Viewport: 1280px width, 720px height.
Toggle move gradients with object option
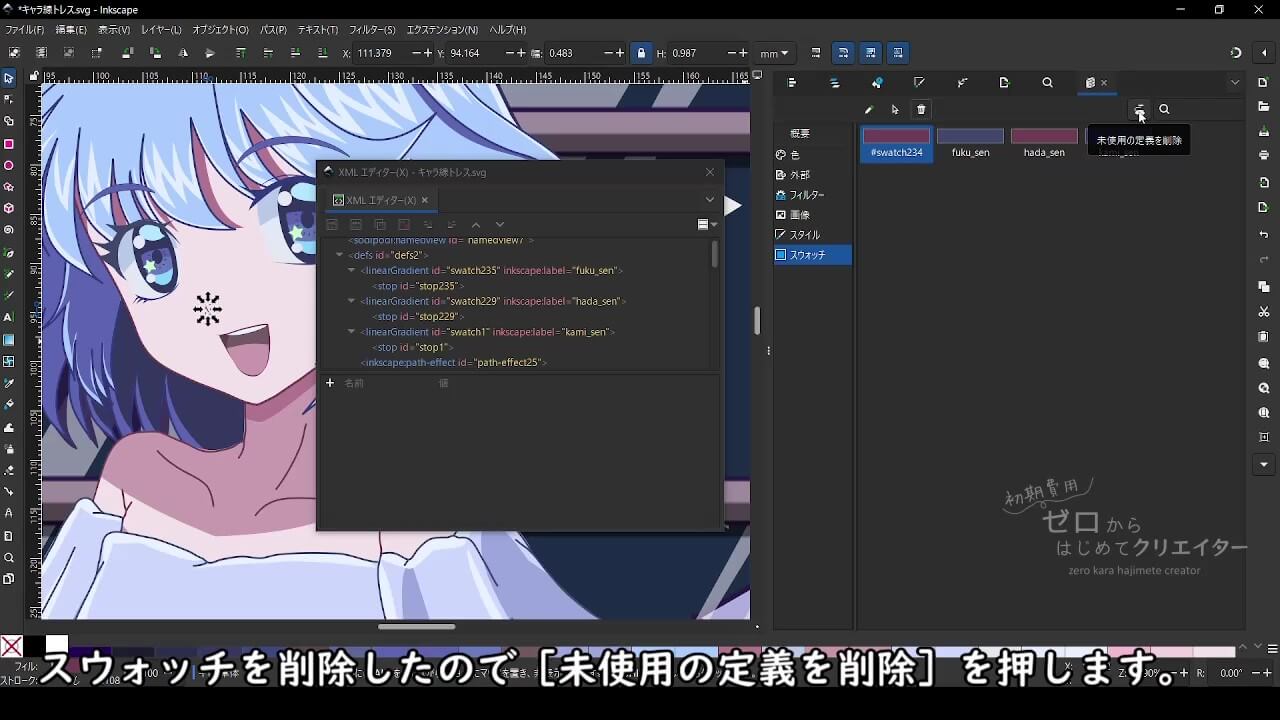tap(871, 53)
